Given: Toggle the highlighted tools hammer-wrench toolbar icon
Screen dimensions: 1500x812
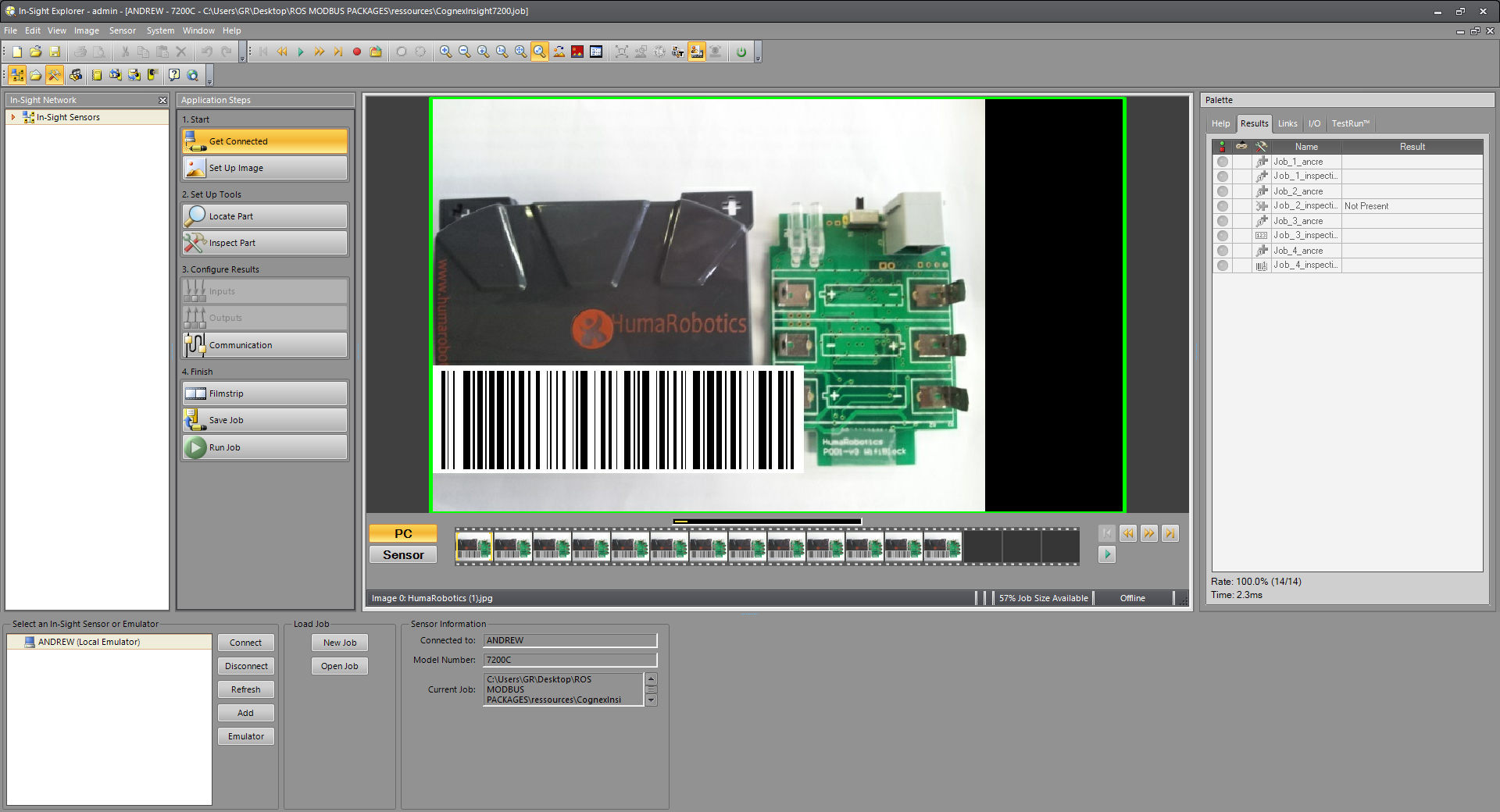Looking at the screenshot, I should [55, 75].
